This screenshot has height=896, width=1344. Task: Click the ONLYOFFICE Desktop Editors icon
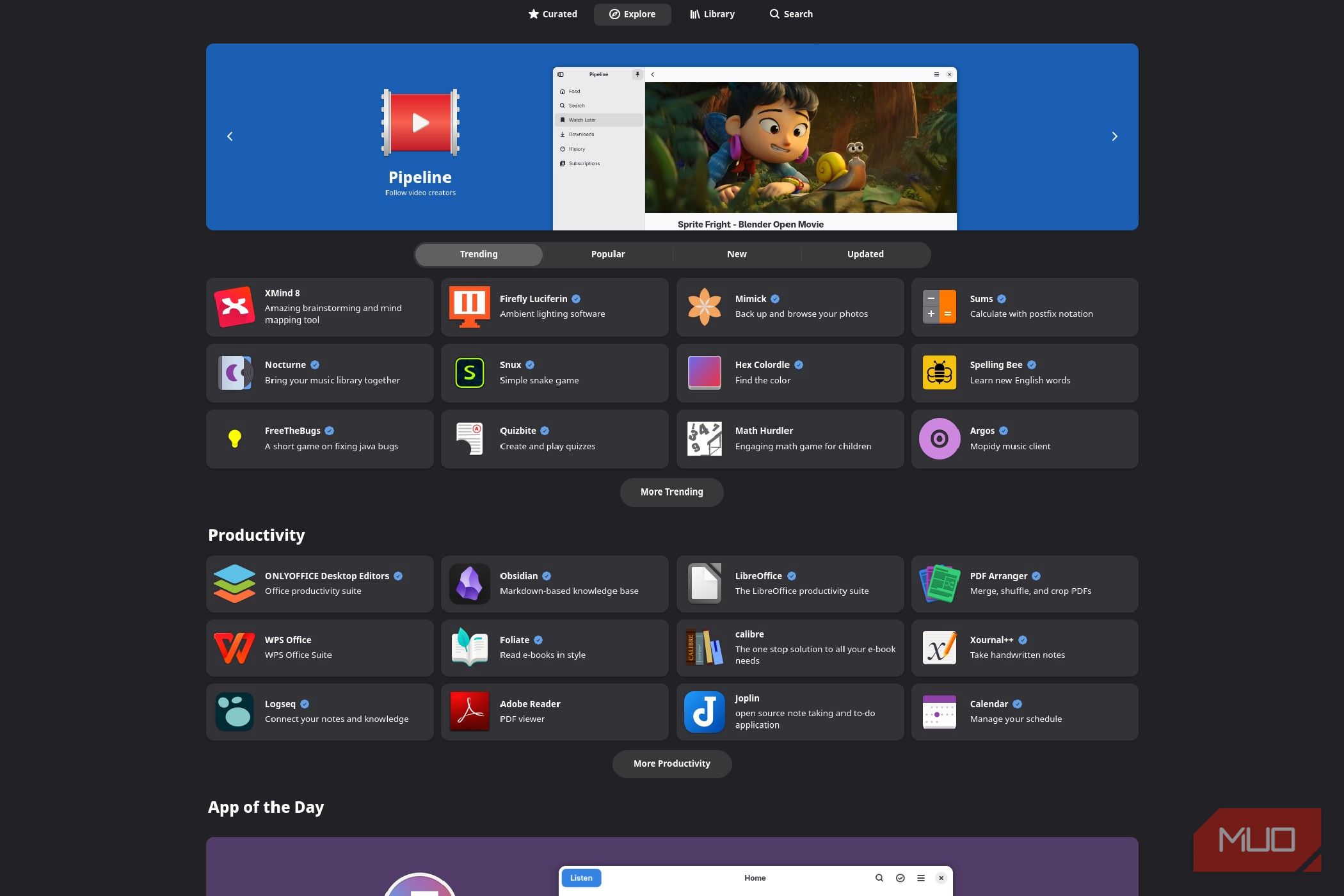[x=234, y=584]
